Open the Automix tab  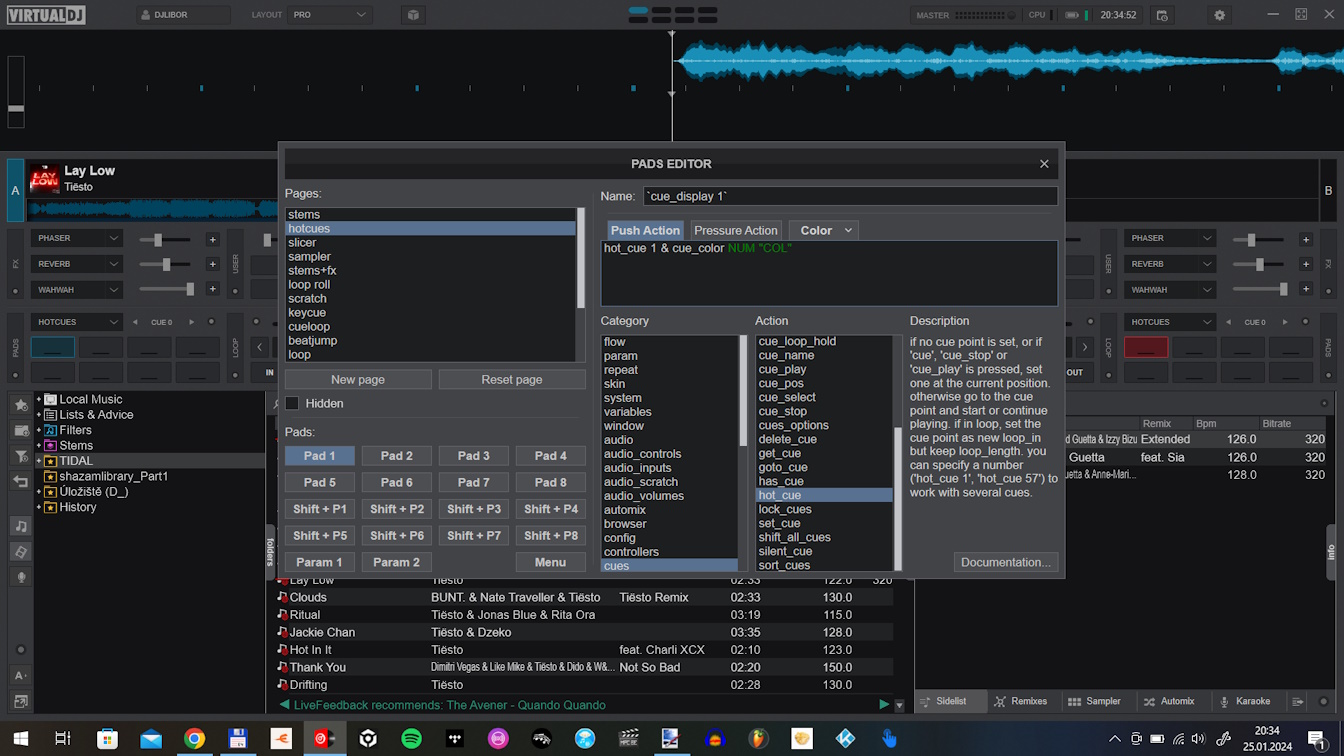click(1169, 701)
